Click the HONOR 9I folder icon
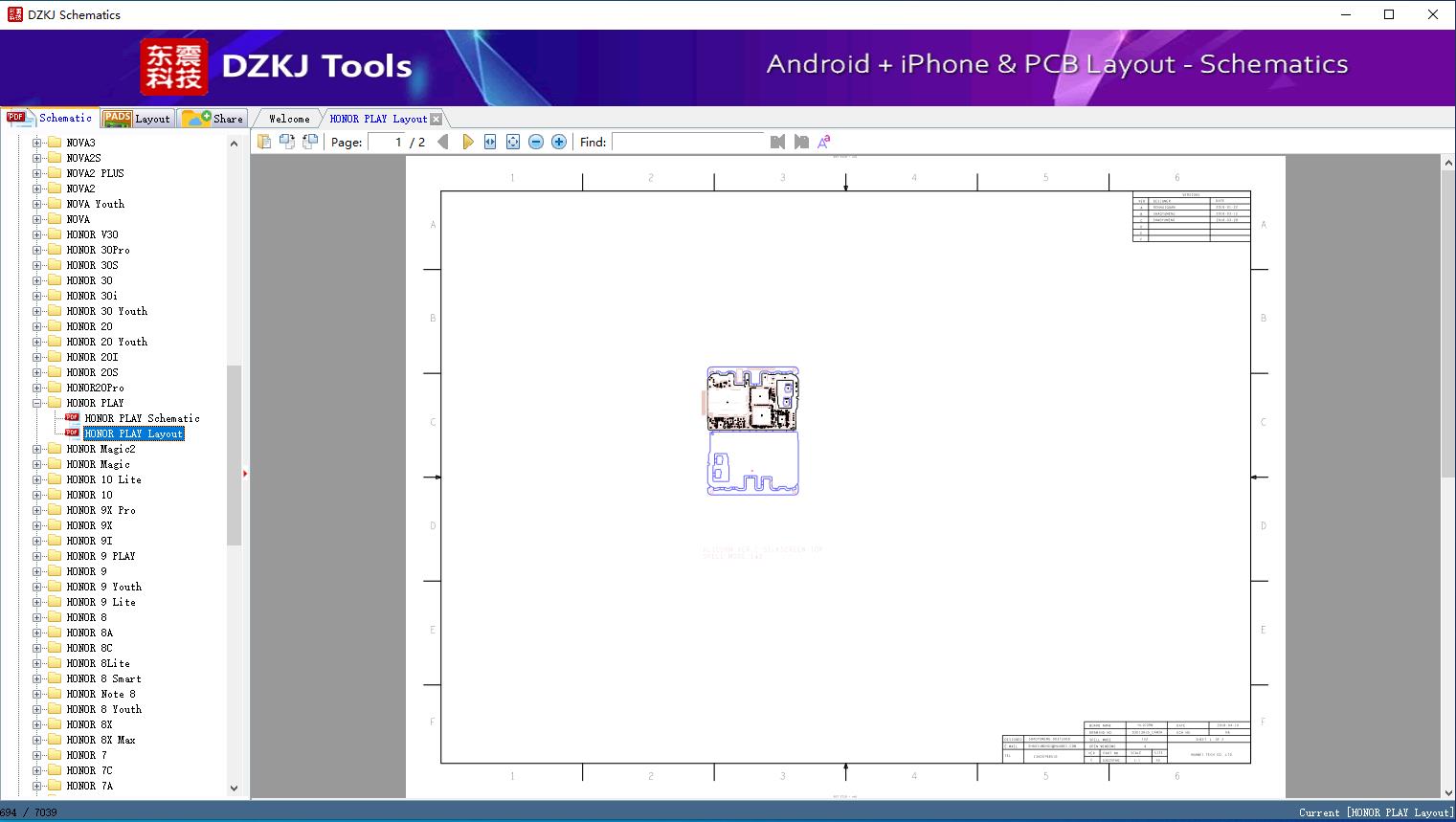Viewport: 1456px width, 822px height. click(x=54, y=541)
